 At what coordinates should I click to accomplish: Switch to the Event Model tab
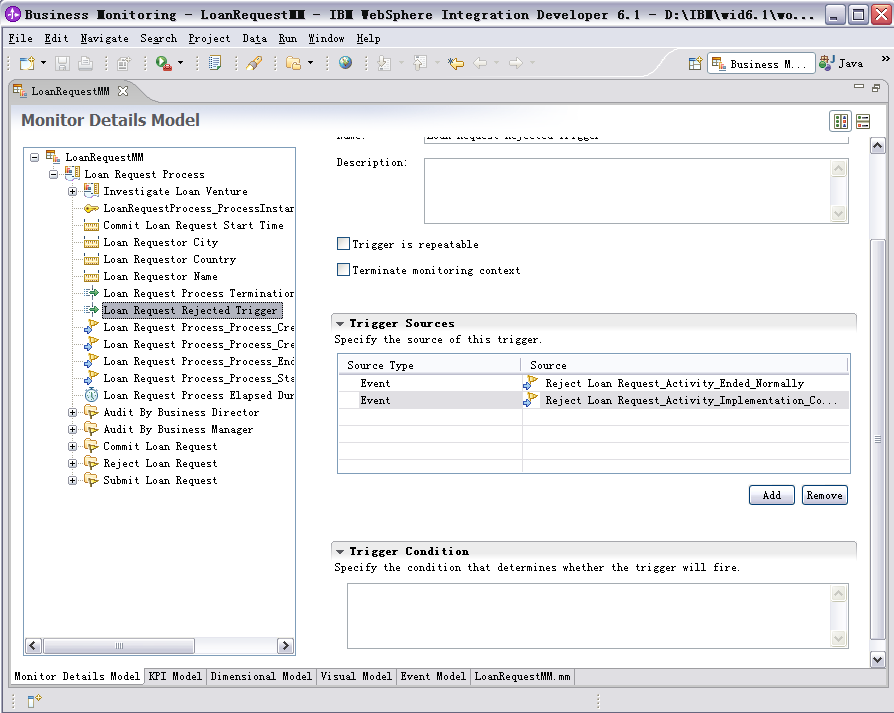pyautogui.click(x=433, y=677)
